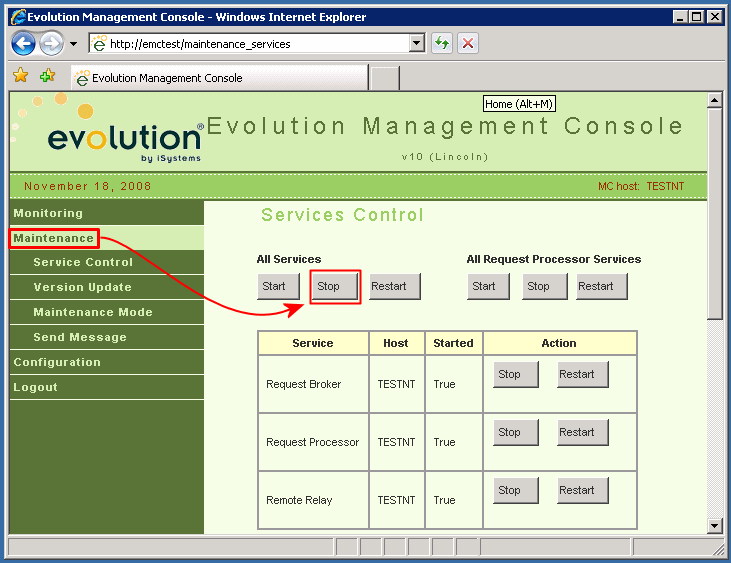731x563 pixels.
Task: Select Service Control in sidebar
Action: (83, 262)
